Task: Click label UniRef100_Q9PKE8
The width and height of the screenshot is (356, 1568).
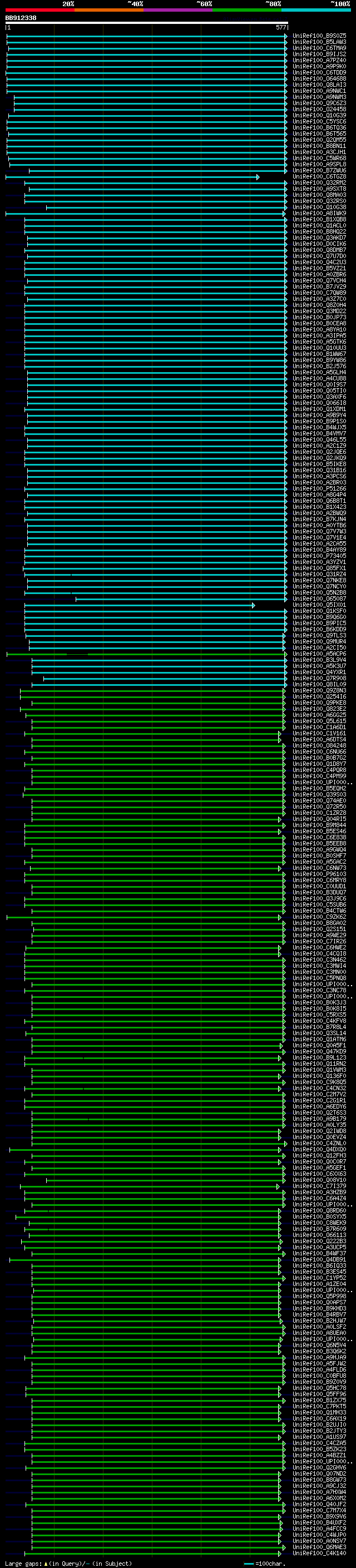Action: (x=319, y=703)
